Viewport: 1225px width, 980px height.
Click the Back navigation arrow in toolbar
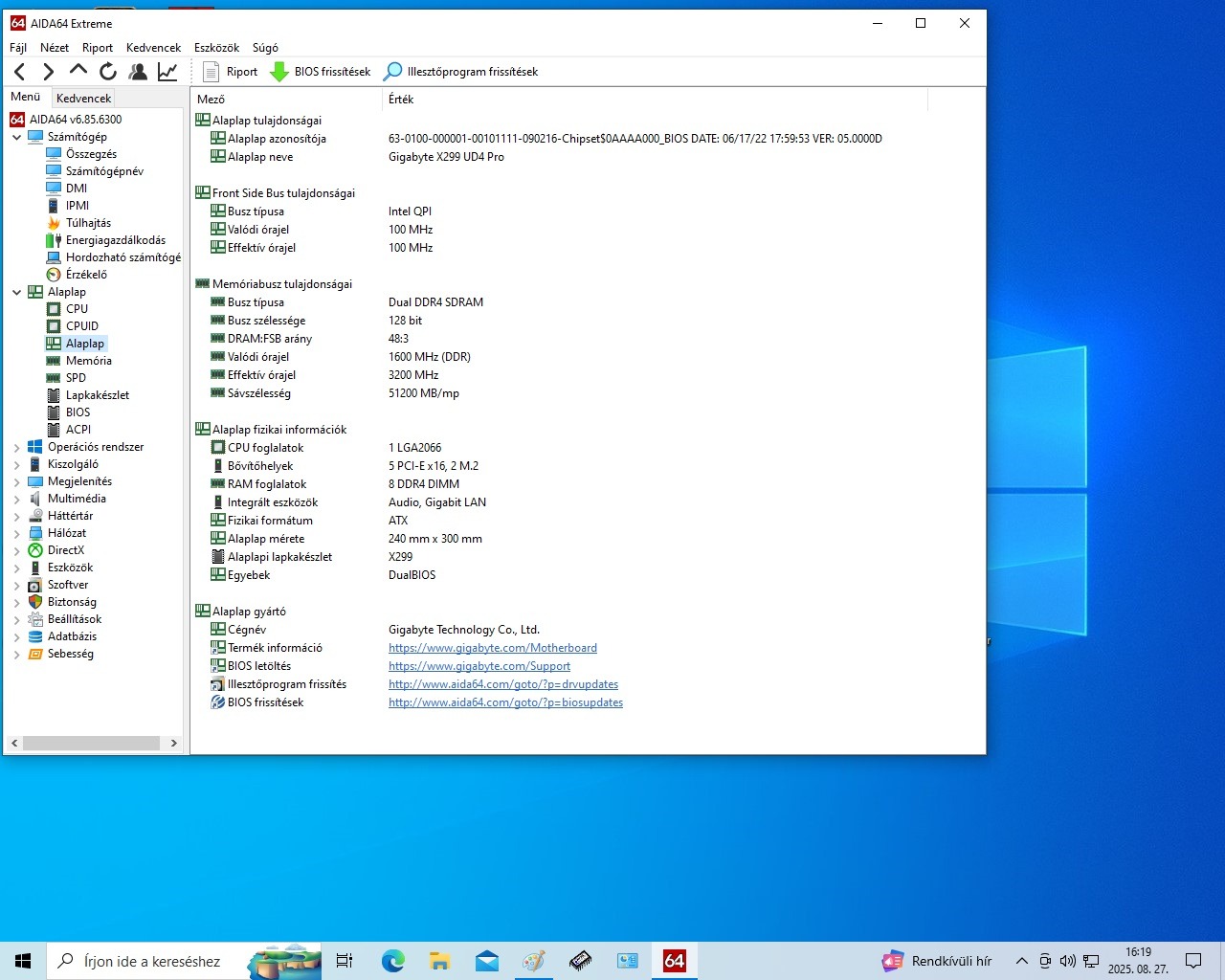pos(20,72)
